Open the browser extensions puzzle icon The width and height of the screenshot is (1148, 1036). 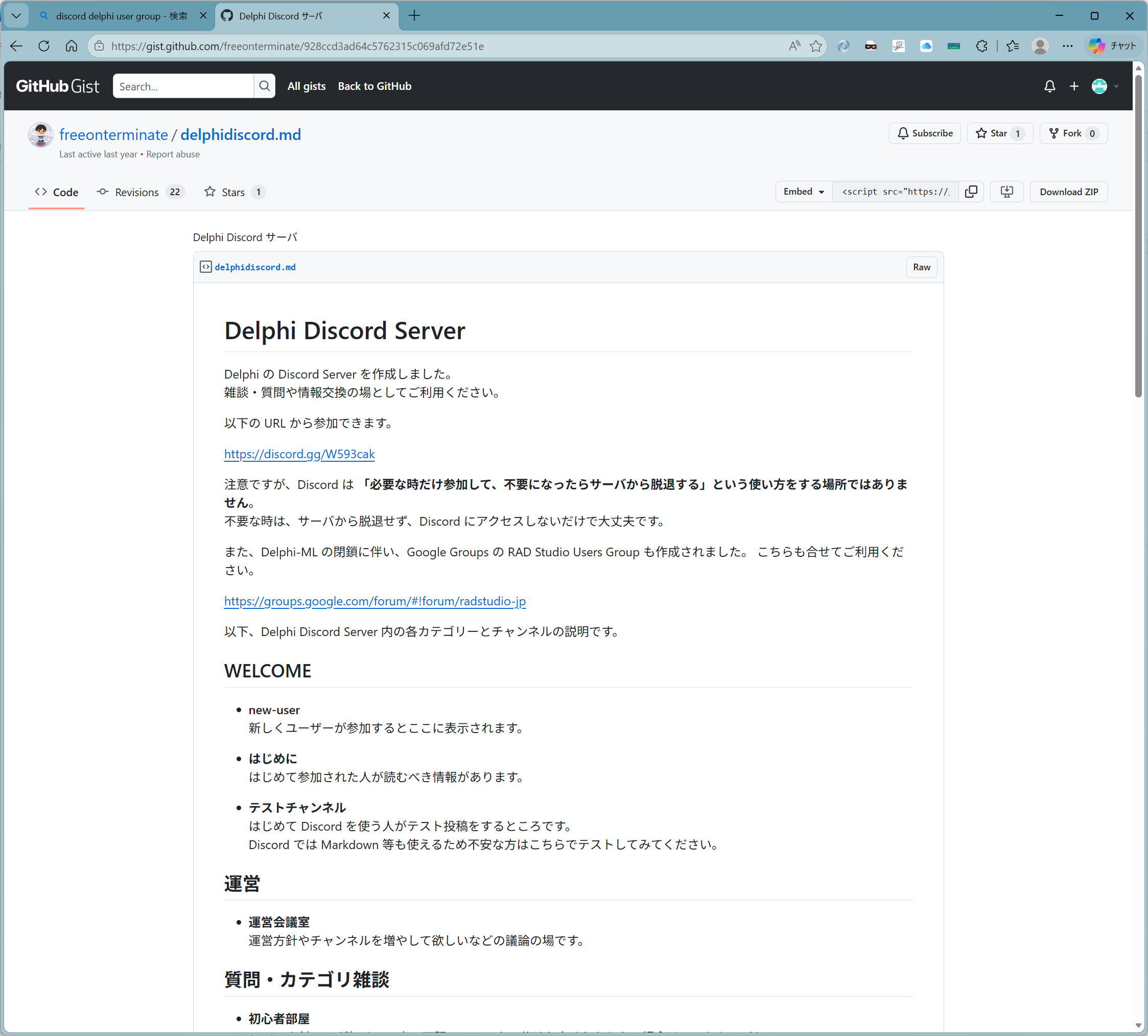click(981, 46)
